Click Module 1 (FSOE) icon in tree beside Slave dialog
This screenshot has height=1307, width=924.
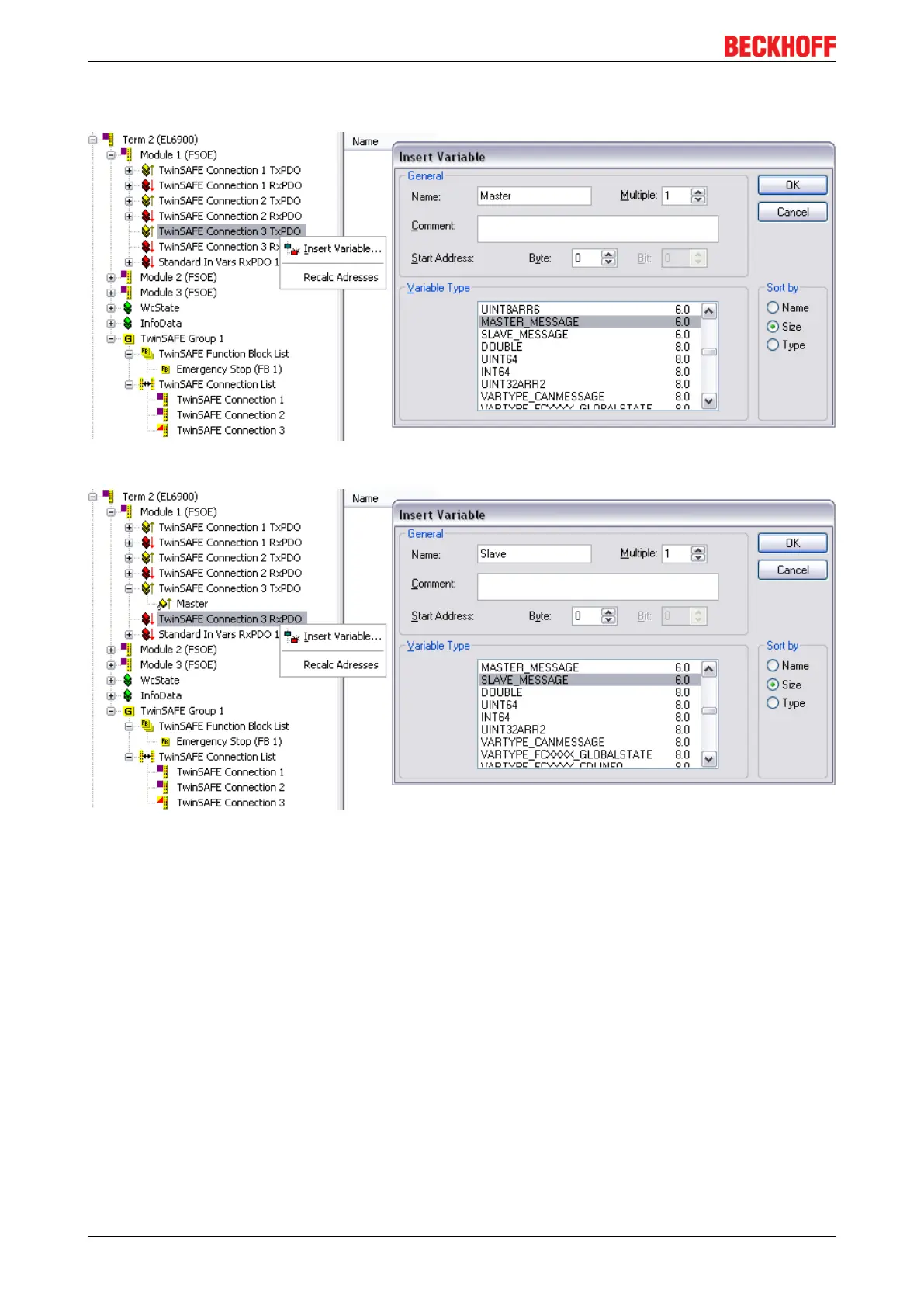coord(126,511)
